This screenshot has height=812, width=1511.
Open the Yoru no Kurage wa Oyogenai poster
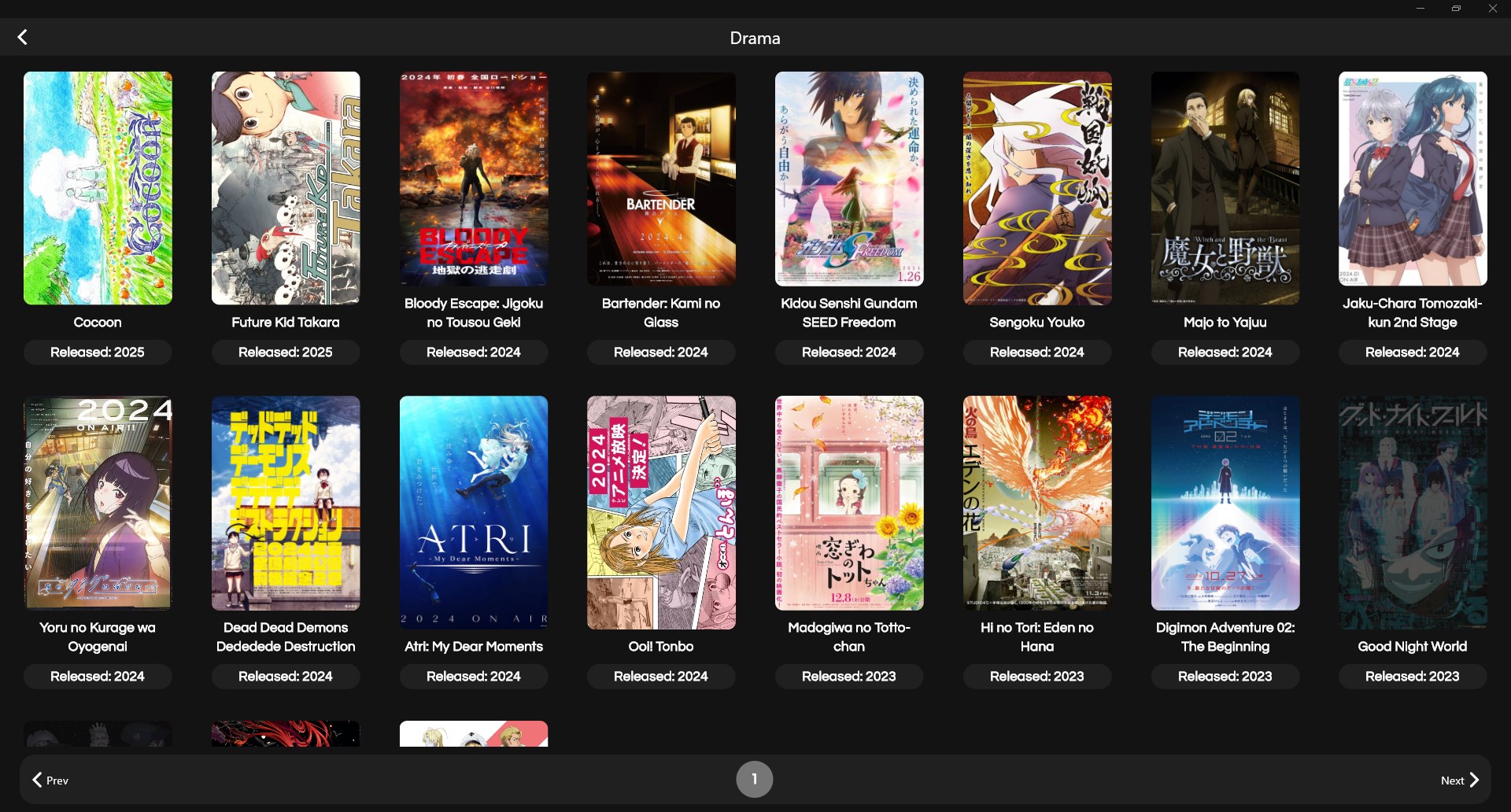[98, 503]
